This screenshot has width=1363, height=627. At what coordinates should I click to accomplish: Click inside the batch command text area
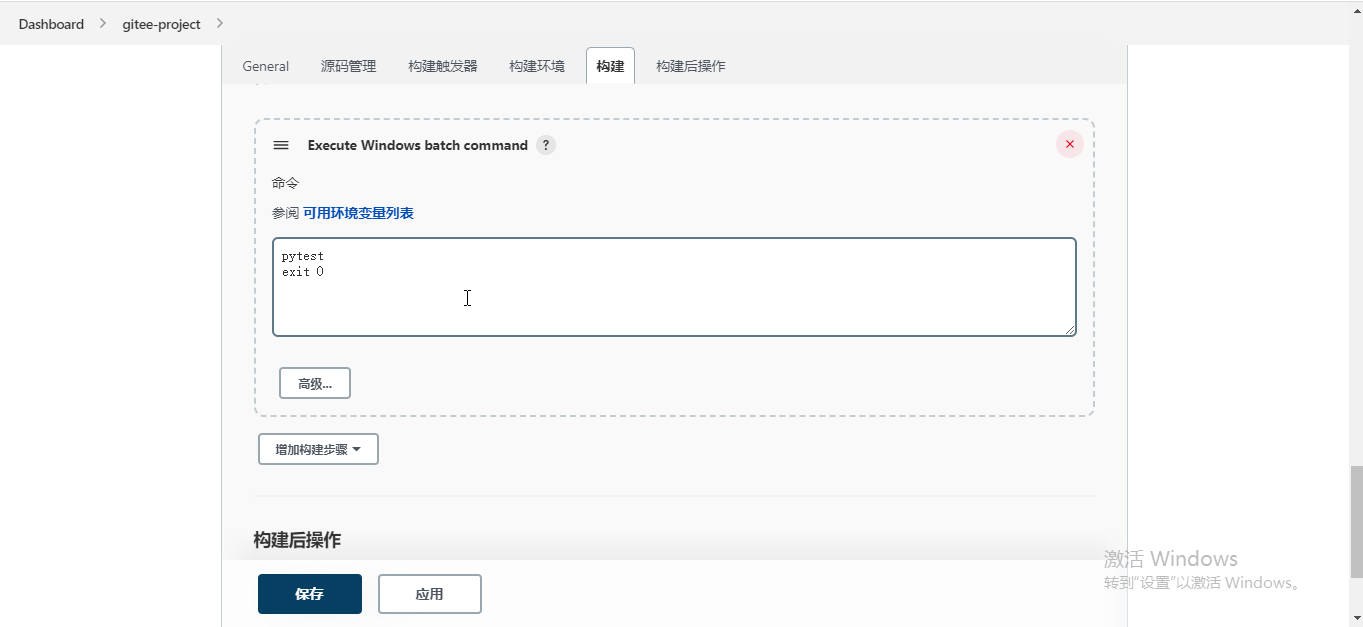point(674,287)
